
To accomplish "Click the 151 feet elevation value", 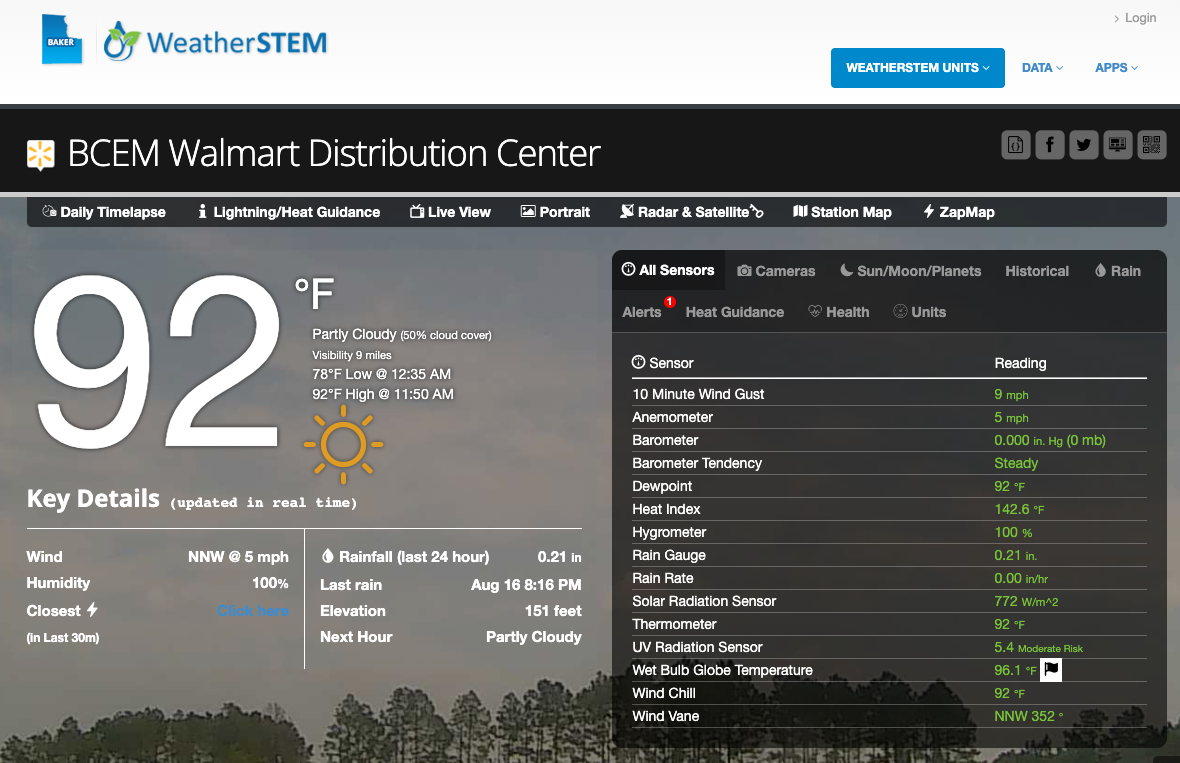I will (553, 611).
